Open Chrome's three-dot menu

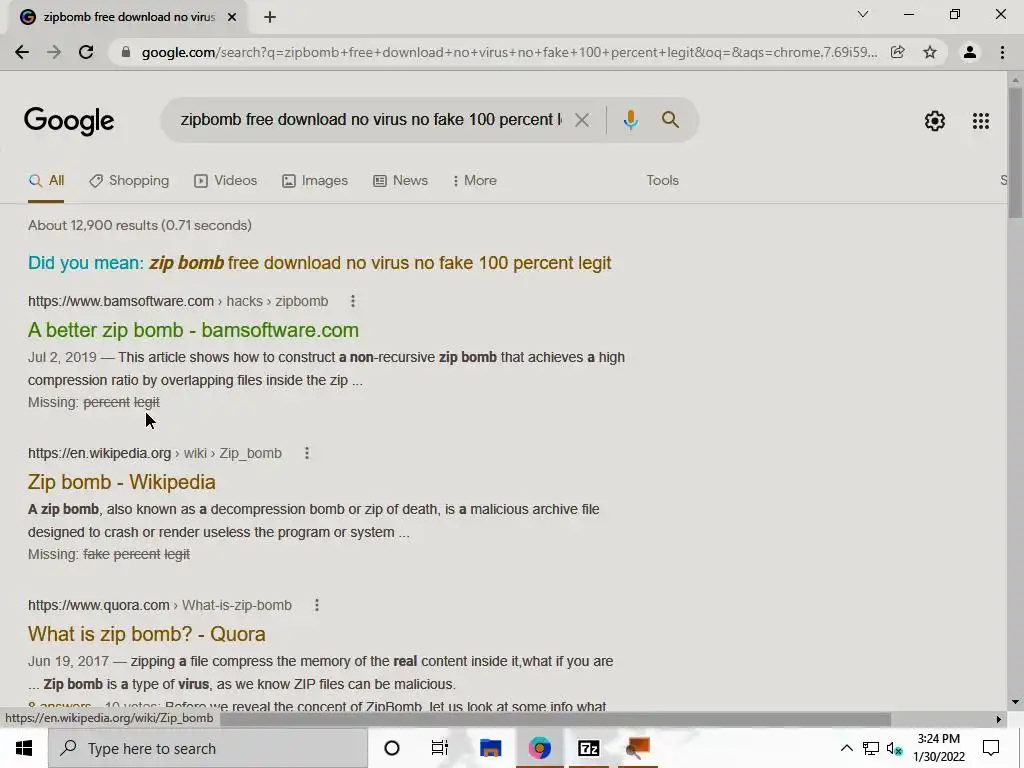1002,52
